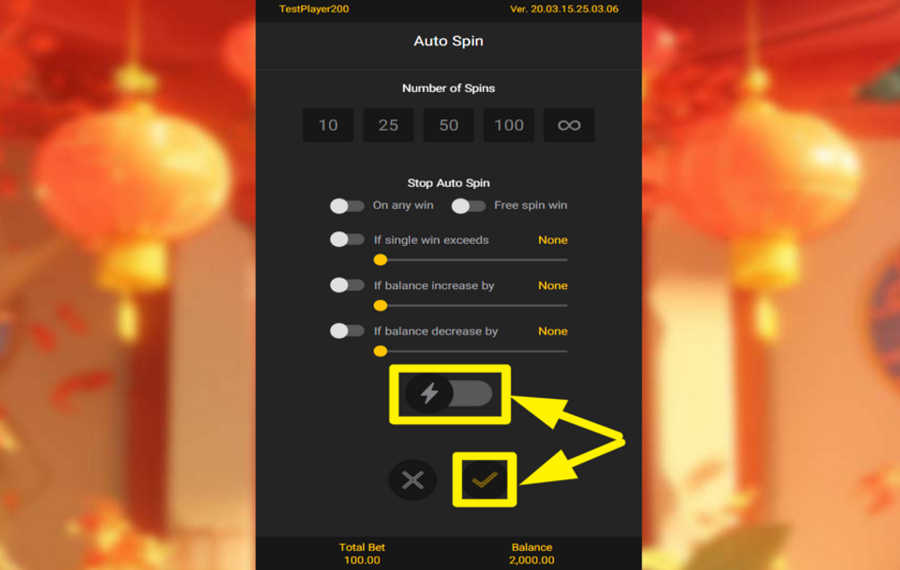
Task: Click the Total Bet 100.00 display
Action: 362,553
